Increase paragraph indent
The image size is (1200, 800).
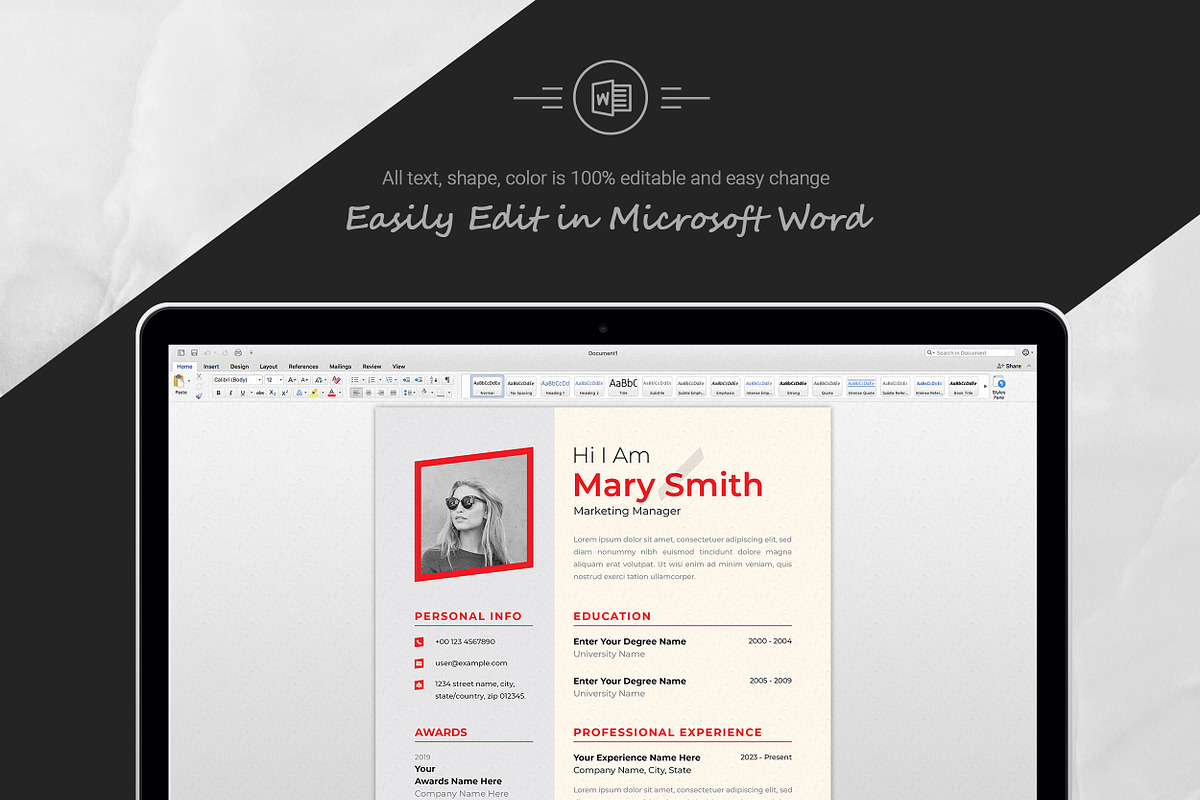[419, 380]
